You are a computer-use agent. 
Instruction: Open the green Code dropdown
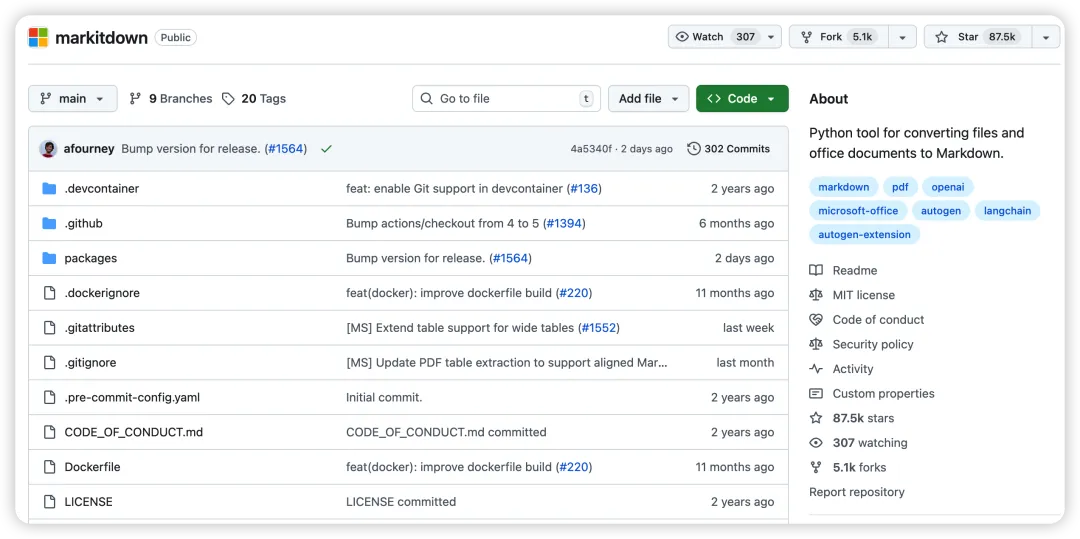pyautogui.click(x=742, y=99)
